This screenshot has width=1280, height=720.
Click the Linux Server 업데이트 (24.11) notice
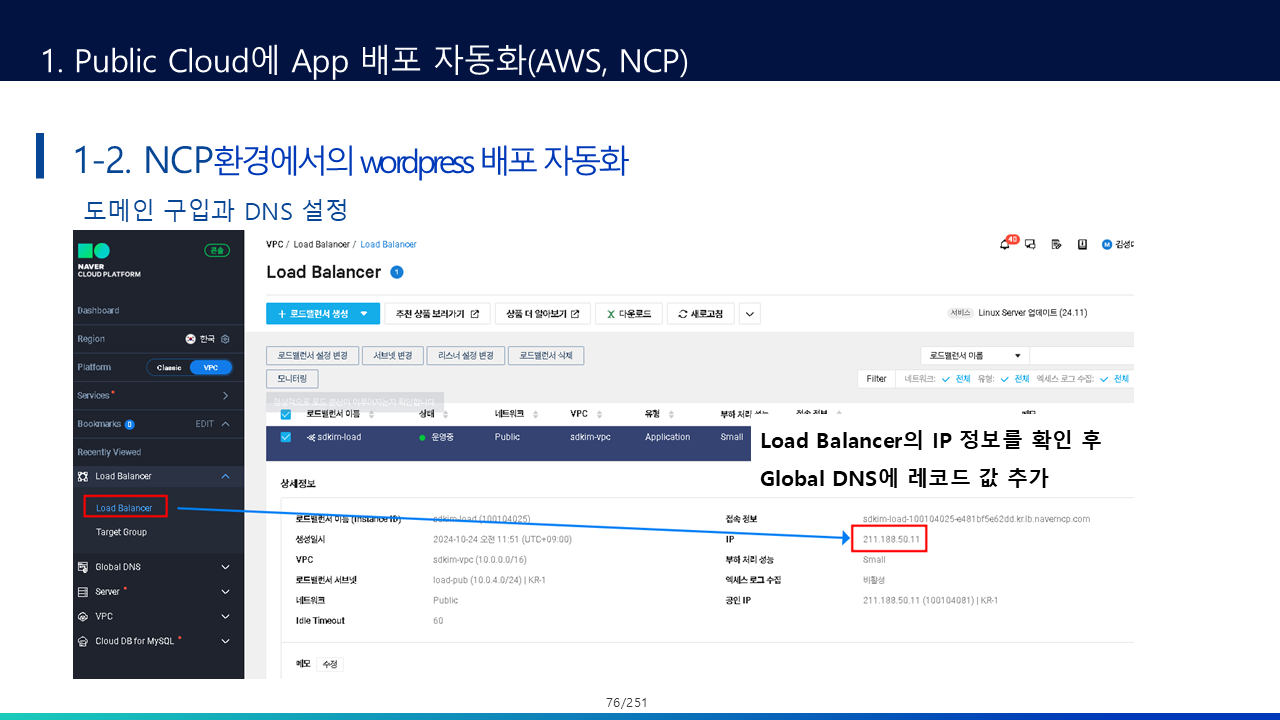[1032, 313]
